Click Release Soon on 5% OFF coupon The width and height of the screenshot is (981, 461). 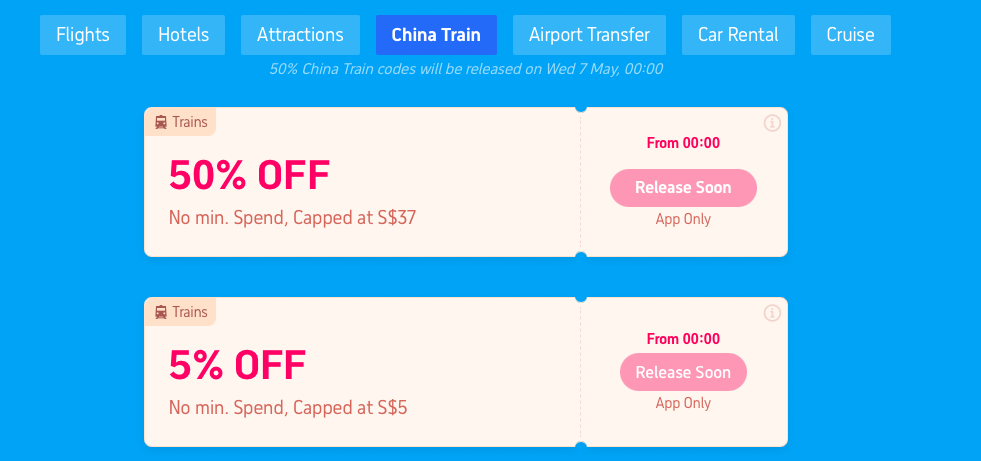pos(683,372)
